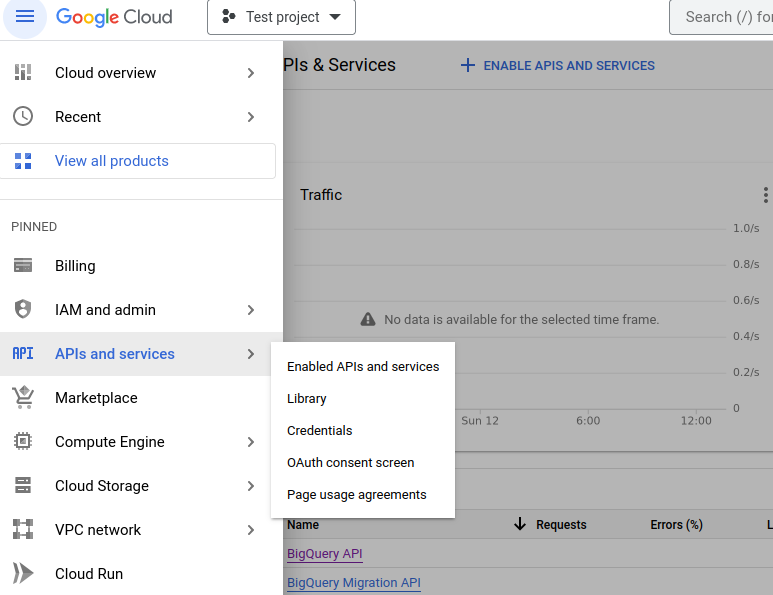Image resolution: width=773 pixels, height=595 pixels.
Task: Expand Recent submenu chevron
Action: coord(250,117)
